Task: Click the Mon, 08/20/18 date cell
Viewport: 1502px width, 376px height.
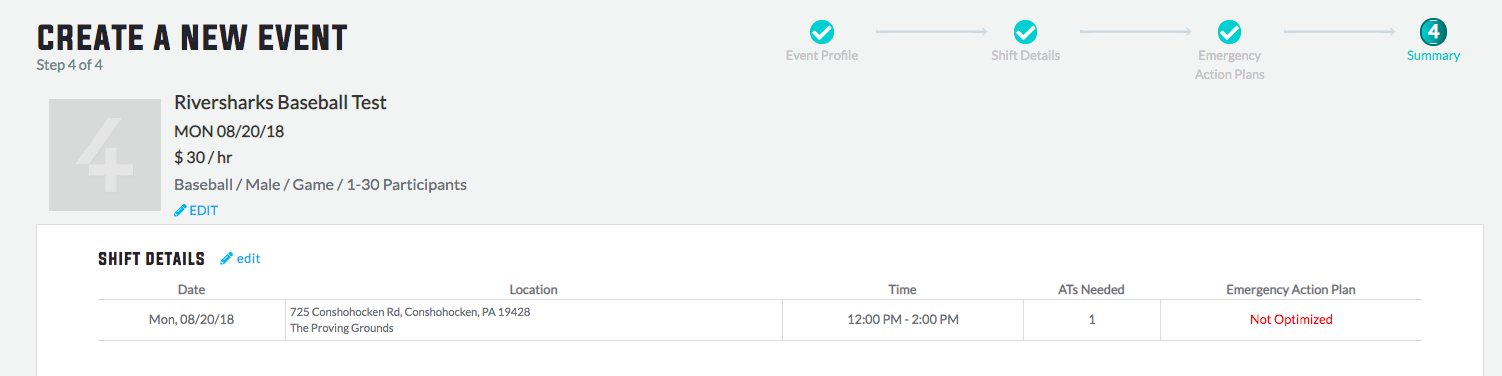Action: [x=191, y=320]
